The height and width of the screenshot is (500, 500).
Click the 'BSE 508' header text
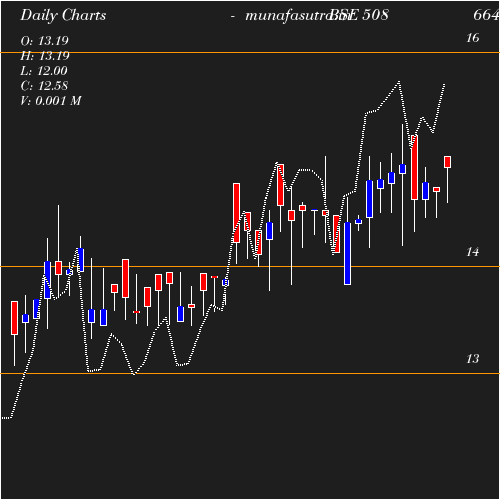click(x=359, y=15)
